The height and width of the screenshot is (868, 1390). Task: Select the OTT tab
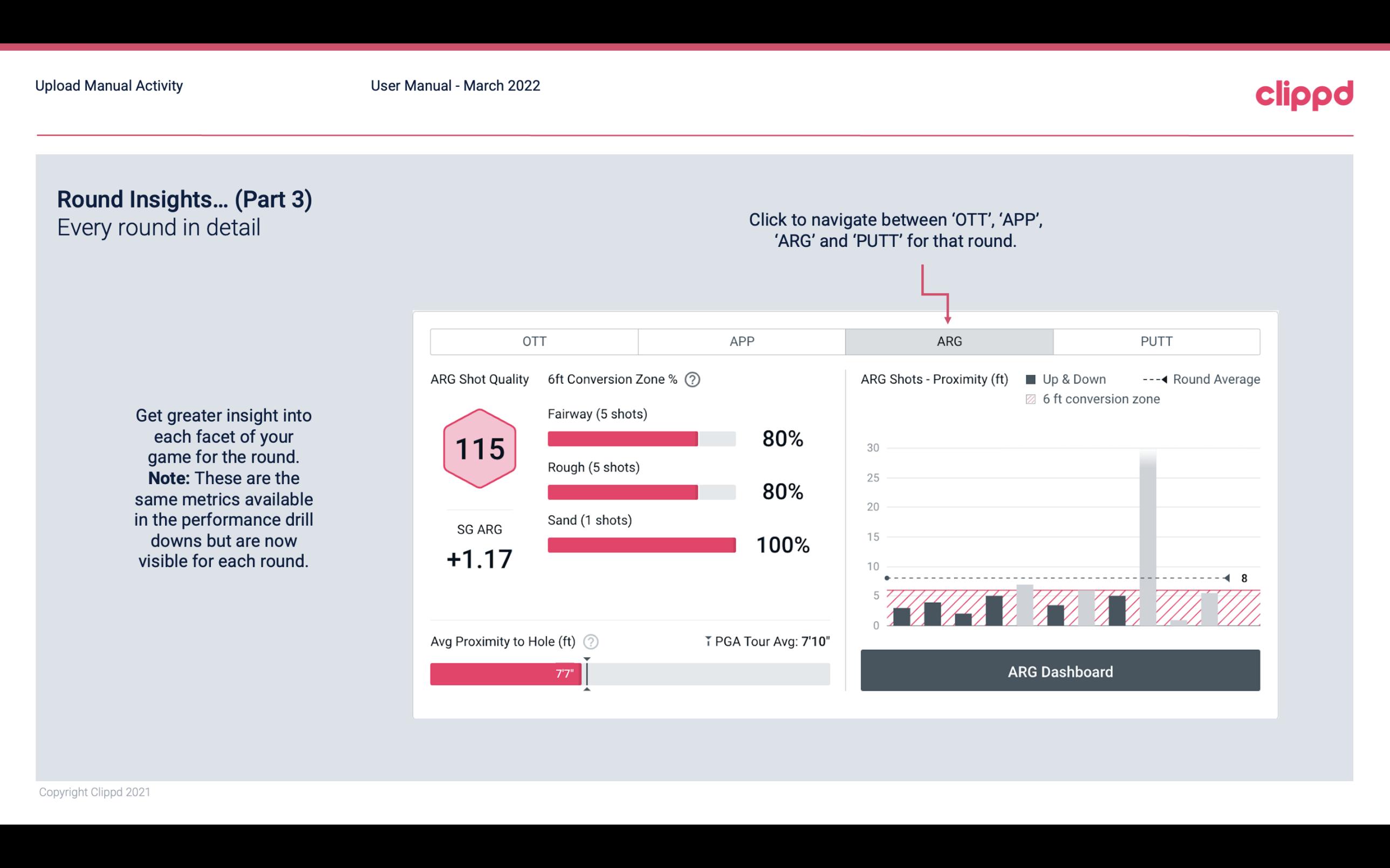533,342
